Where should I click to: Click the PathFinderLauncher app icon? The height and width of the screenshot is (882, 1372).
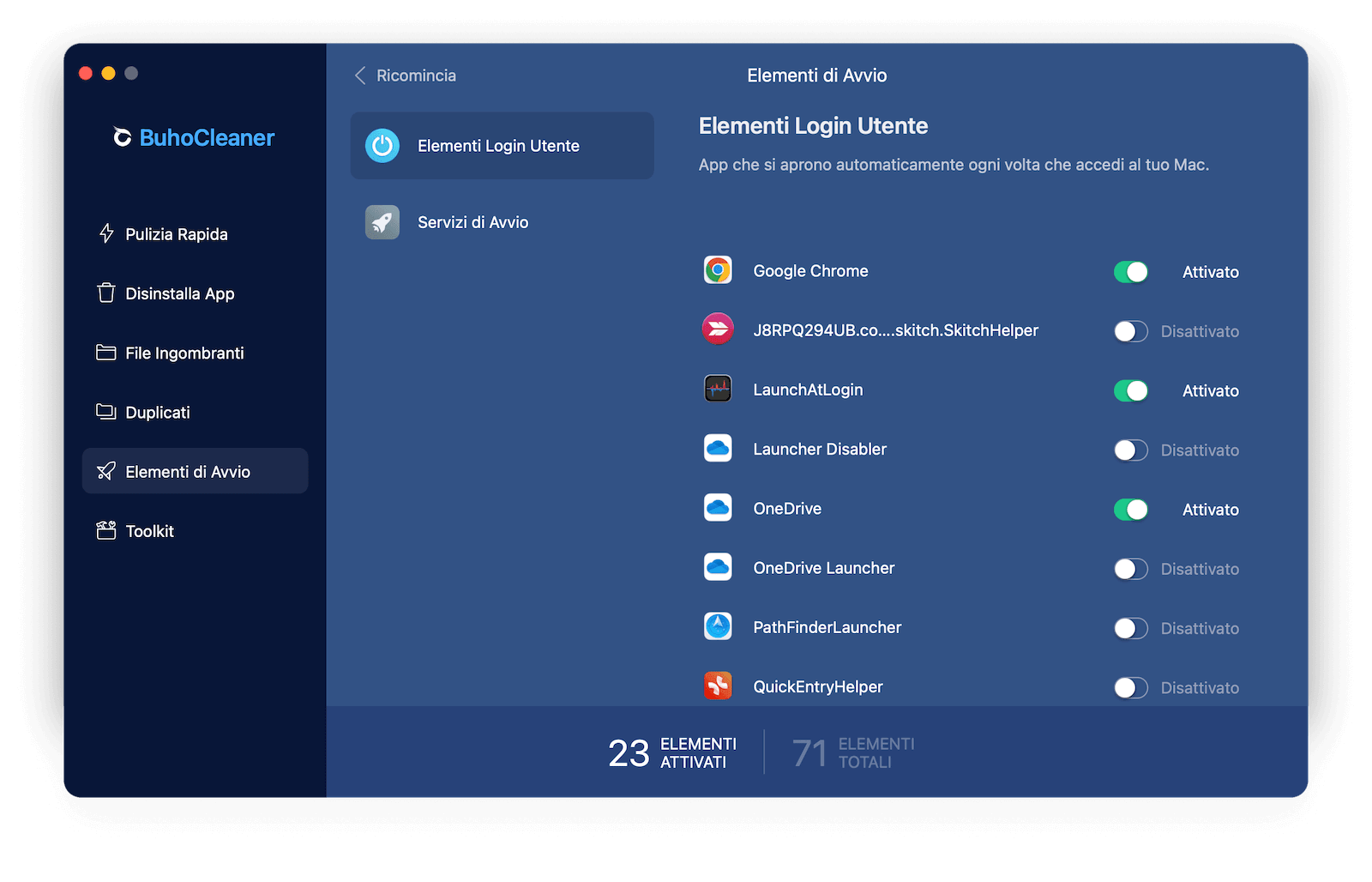(718, 626)
